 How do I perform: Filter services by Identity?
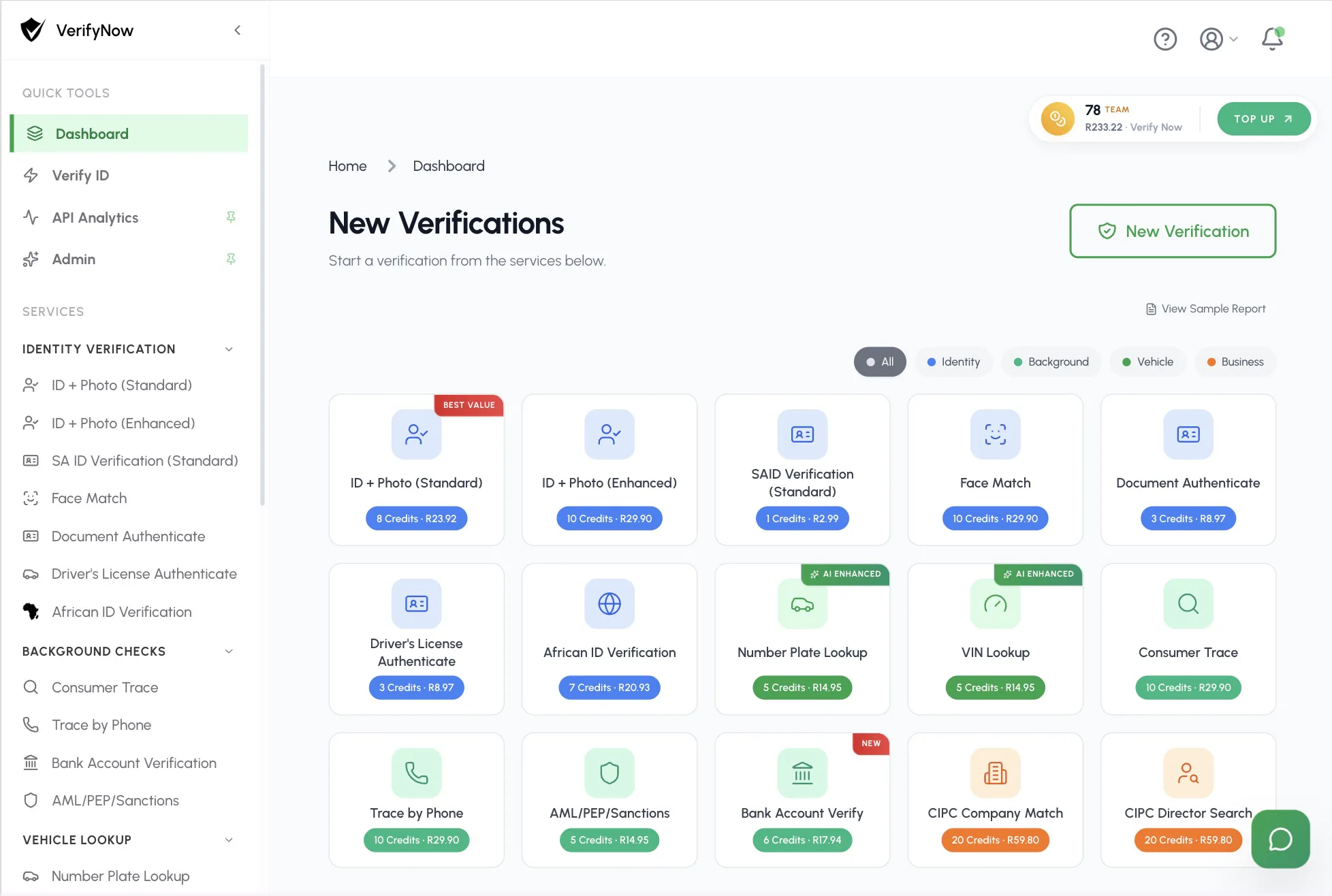953,362
